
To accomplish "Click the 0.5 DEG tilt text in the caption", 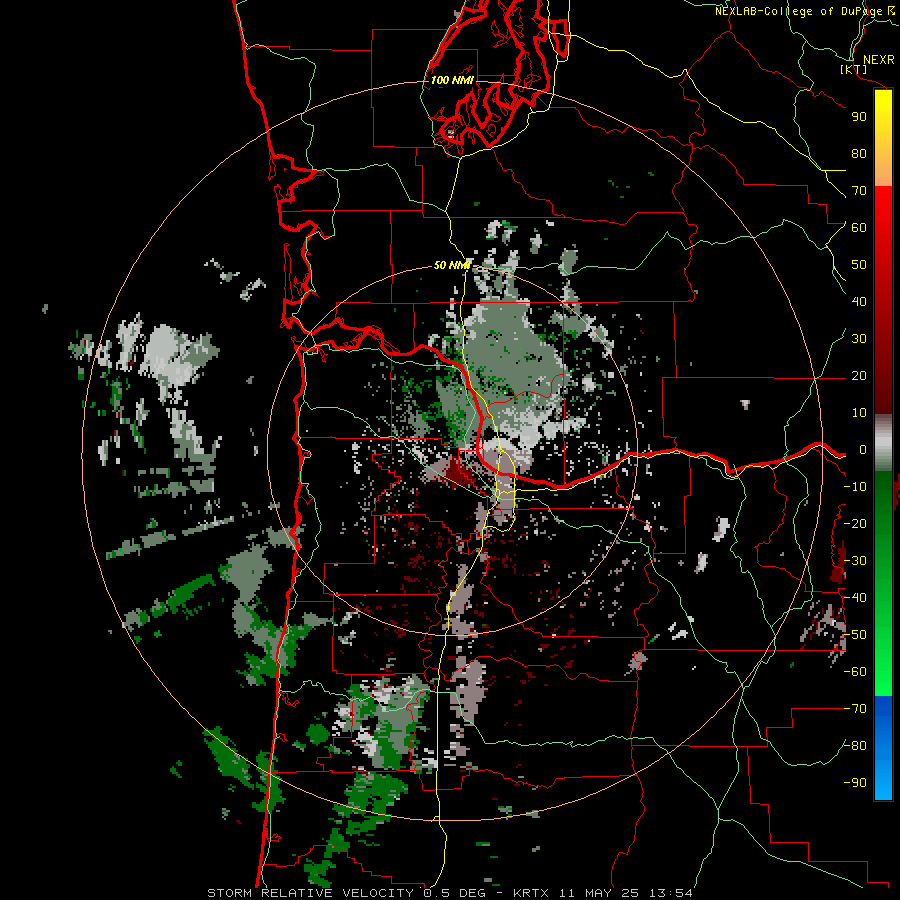I will point(455,893).
